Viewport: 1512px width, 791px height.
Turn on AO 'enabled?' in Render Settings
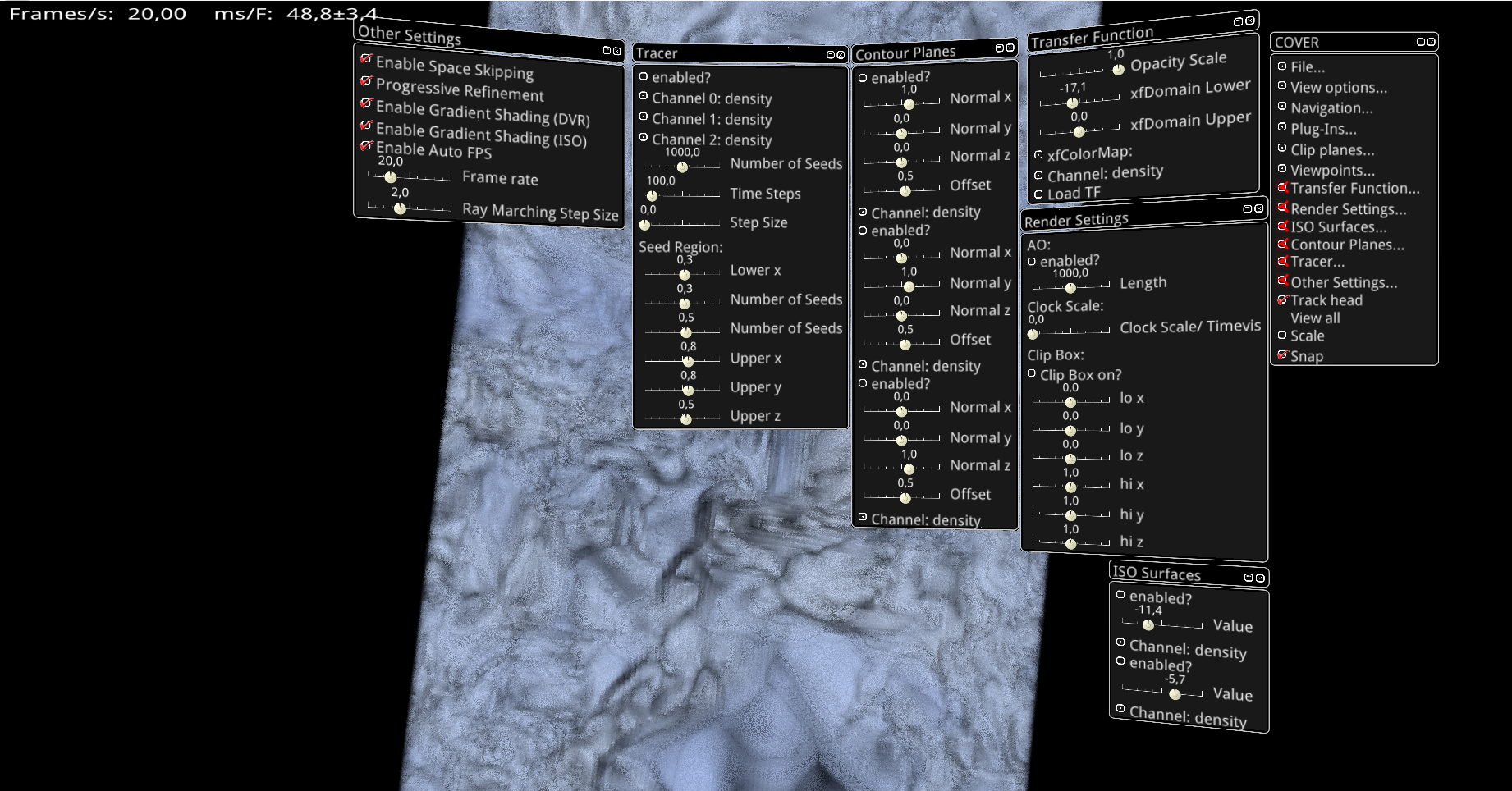[x=1032, y=262]
